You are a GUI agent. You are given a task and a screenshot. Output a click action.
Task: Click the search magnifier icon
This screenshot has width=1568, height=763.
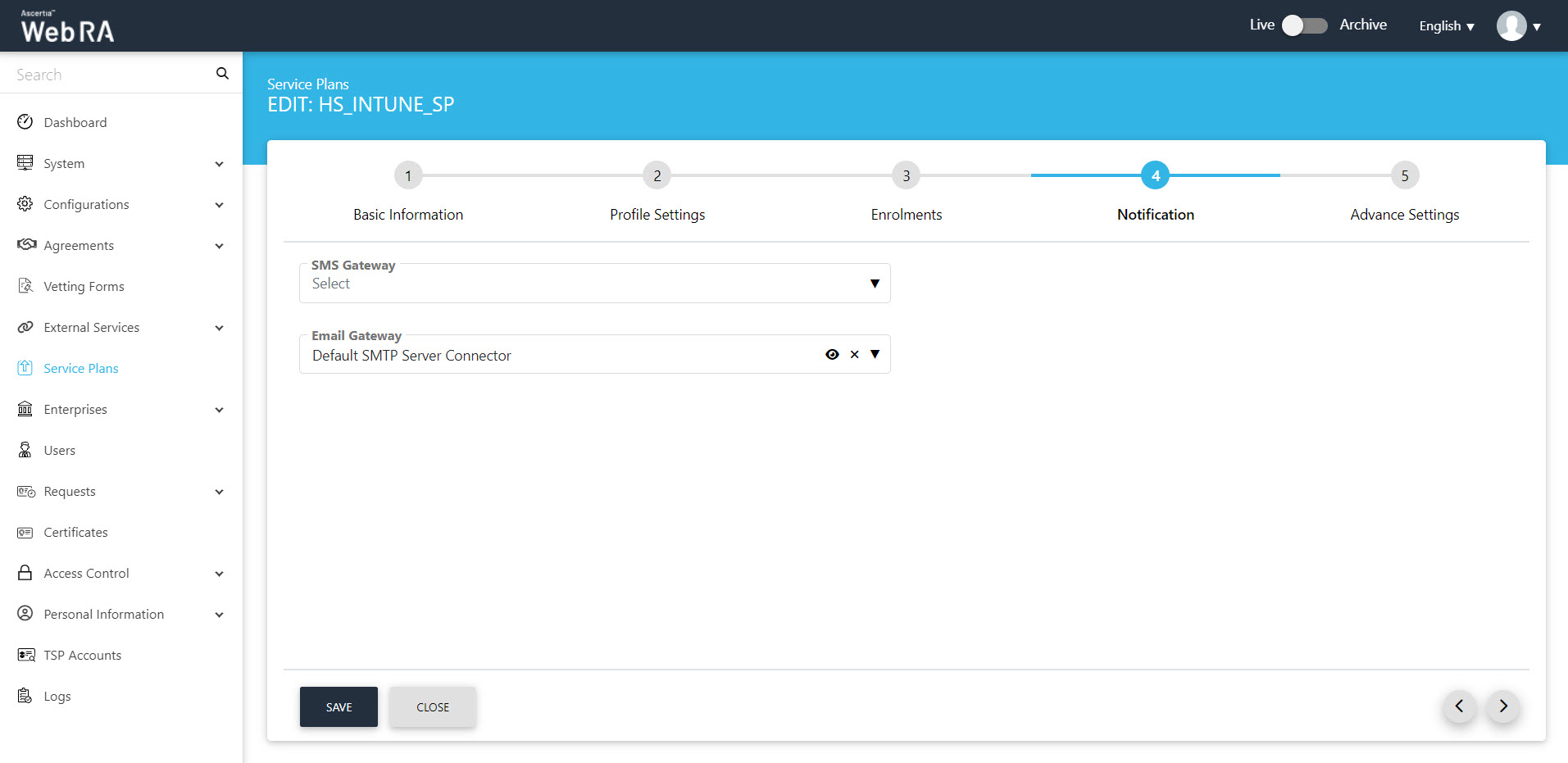(x=222, y=74)
